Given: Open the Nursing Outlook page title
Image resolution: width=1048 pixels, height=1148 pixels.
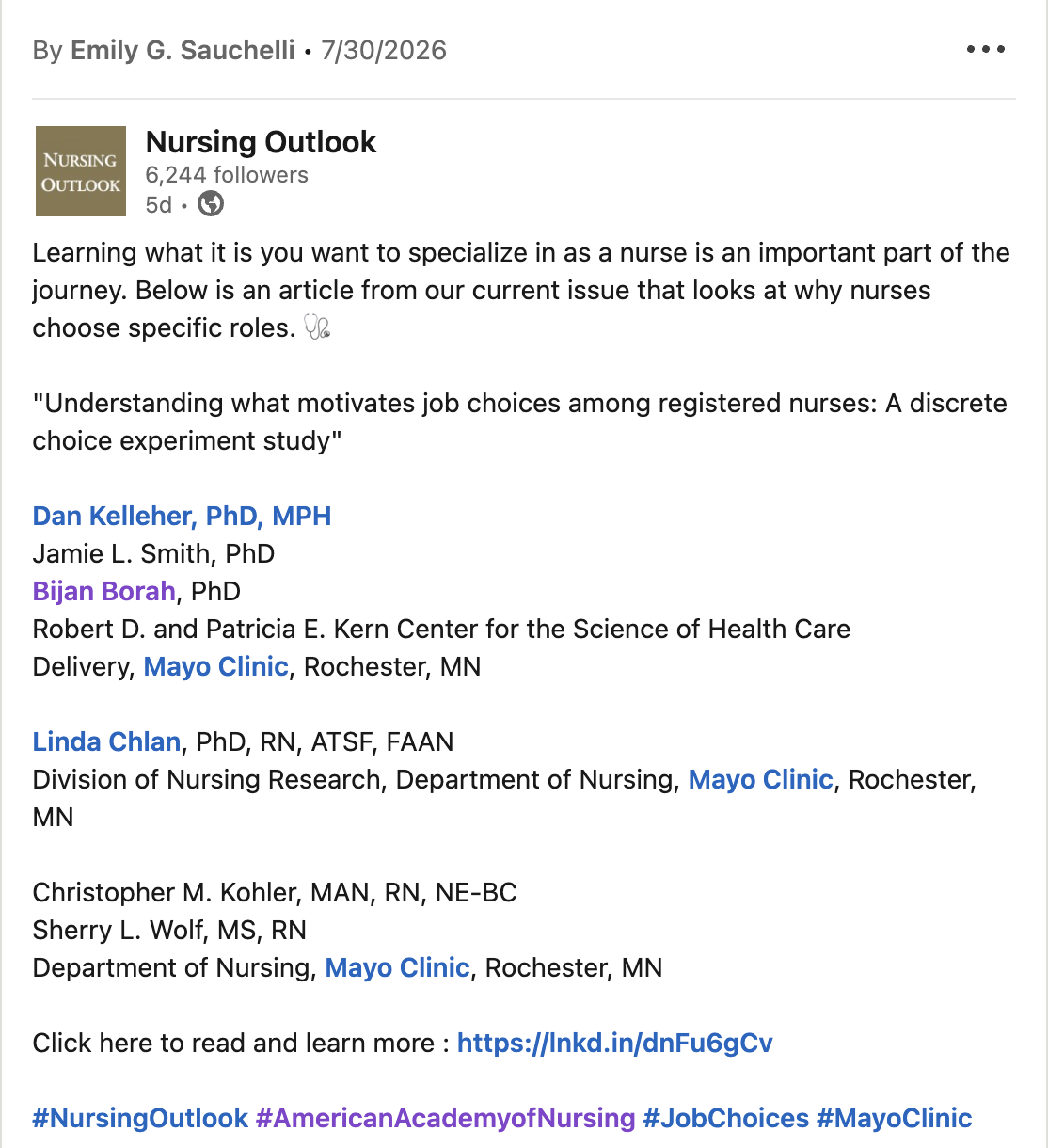Looking at the screenshot, I should point(261,142).
